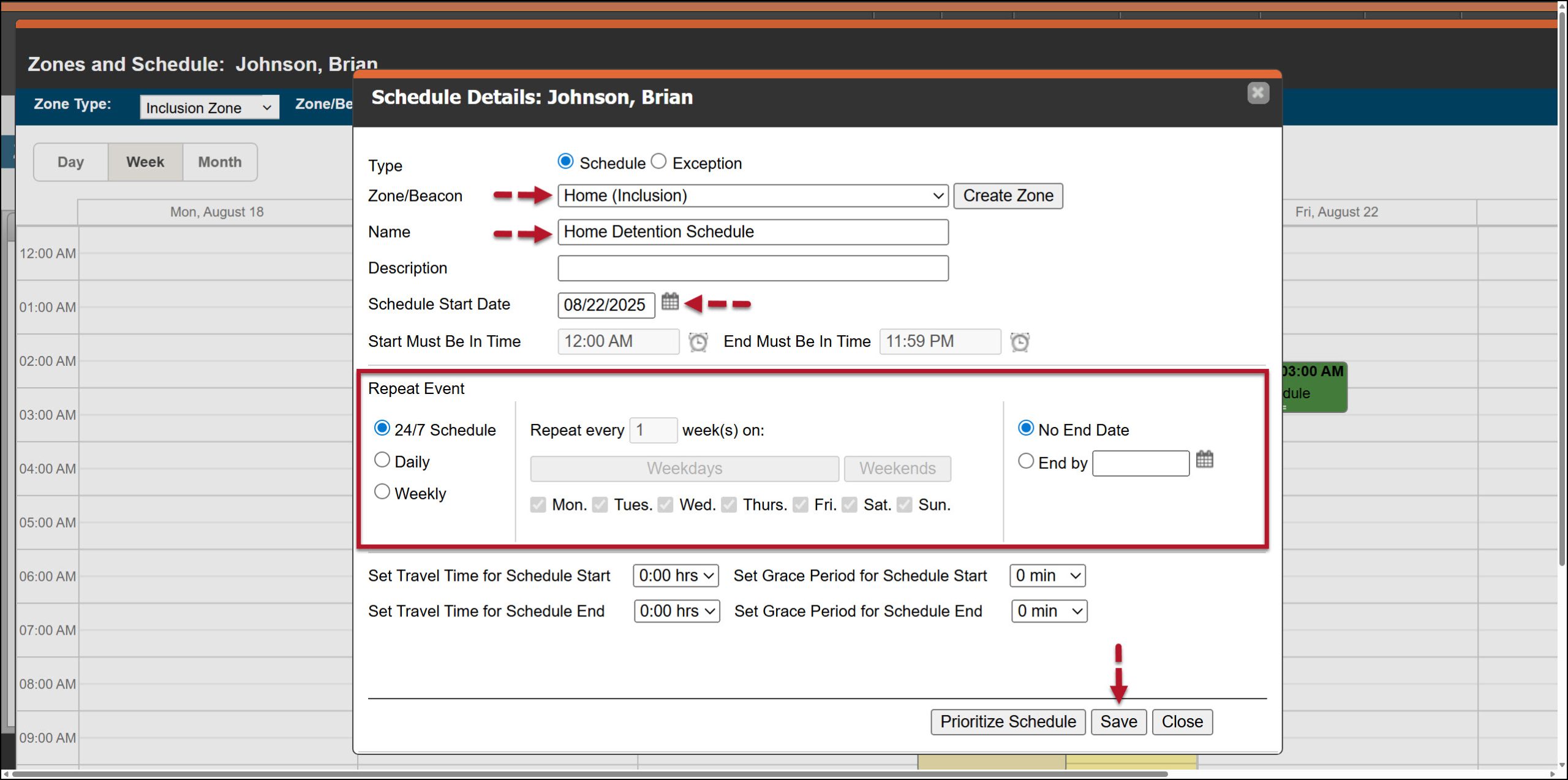Open Grace Period for Schedule End dropdown

[x=1049, y=612]
